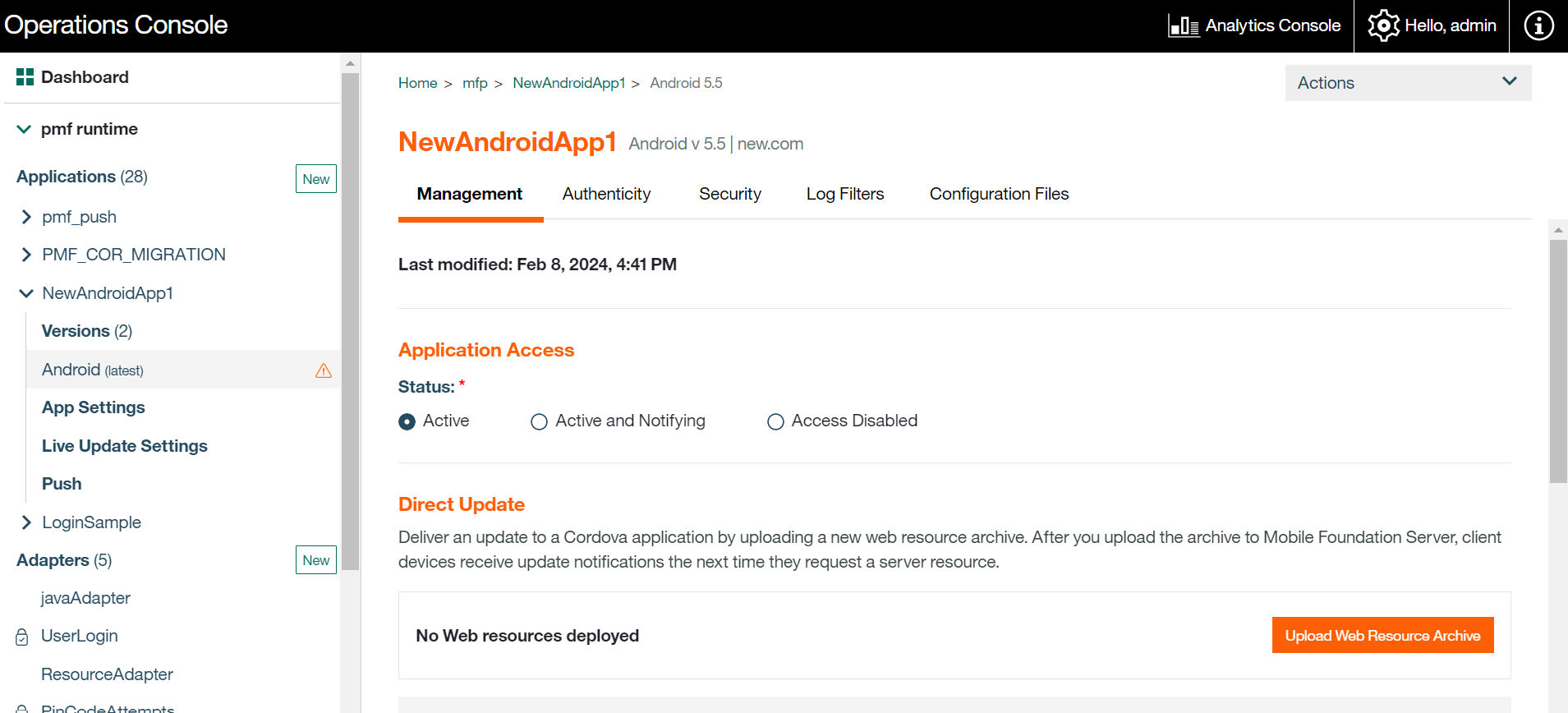Choose the Active and Notifying option
Image resolution: width=1568 pixels, height=713 pixels.
(x=539, y=421)
